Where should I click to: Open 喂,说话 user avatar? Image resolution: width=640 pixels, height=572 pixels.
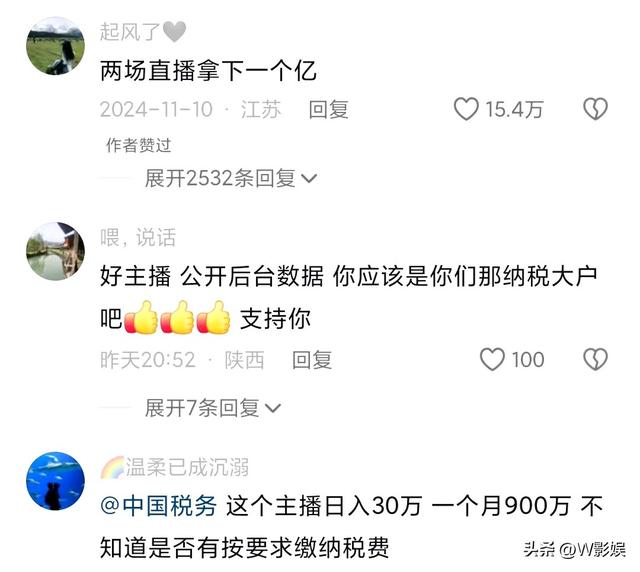(56, 251)
